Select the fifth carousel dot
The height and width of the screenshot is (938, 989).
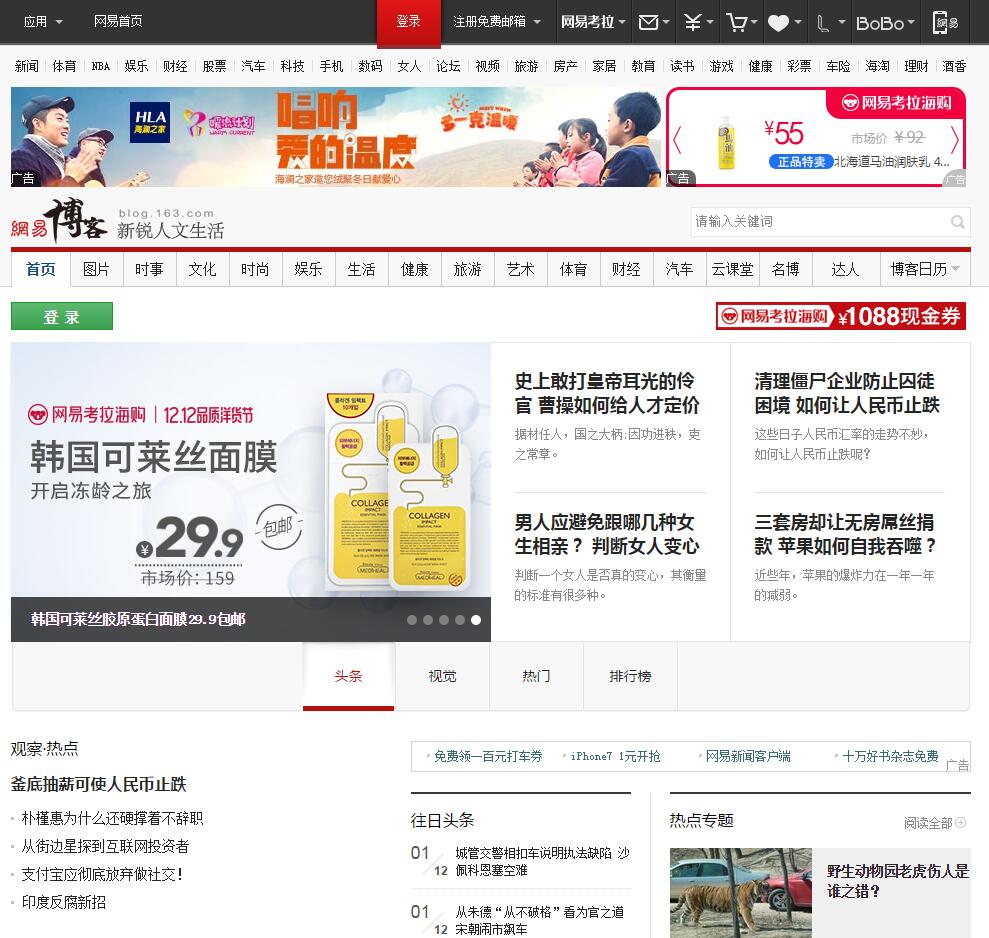pos(476,620)
